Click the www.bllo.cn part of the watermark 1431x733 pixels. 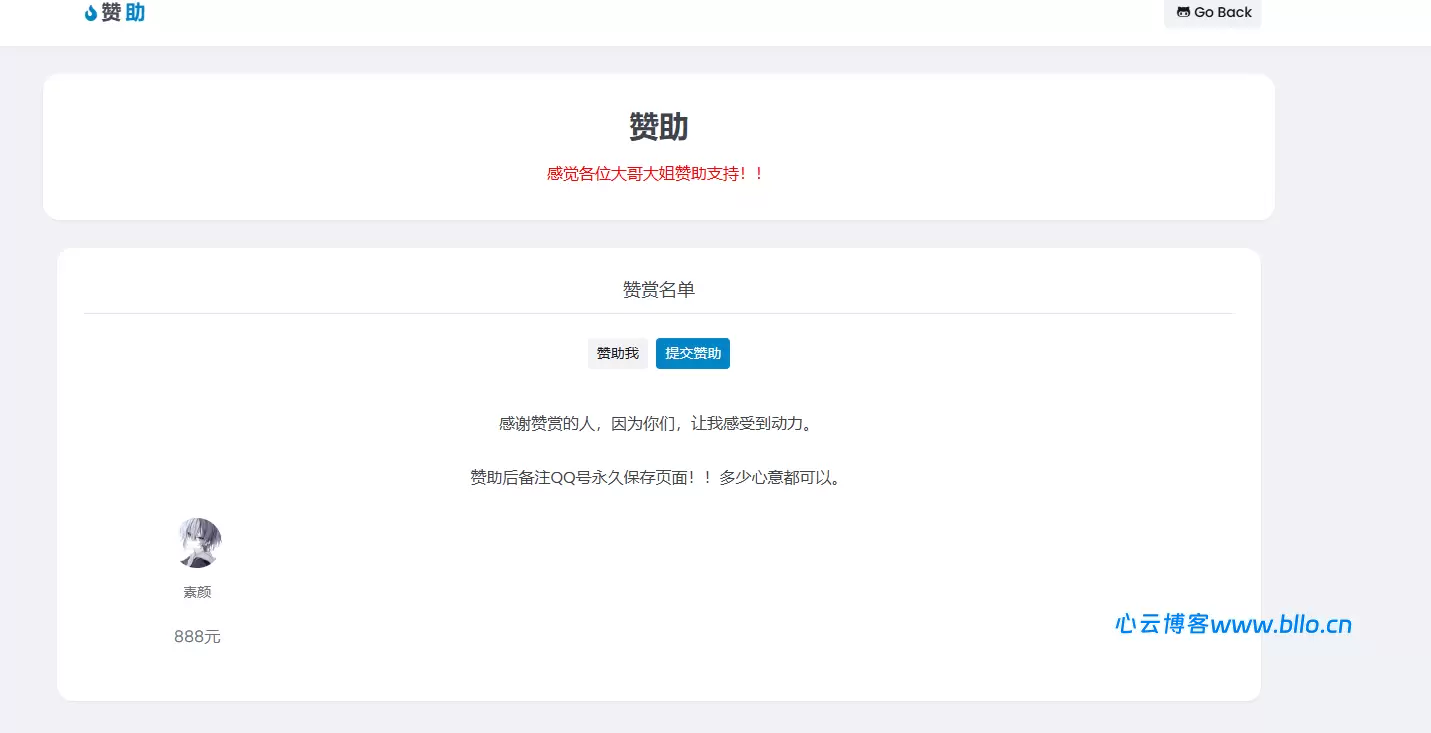tap(1281, 625)
